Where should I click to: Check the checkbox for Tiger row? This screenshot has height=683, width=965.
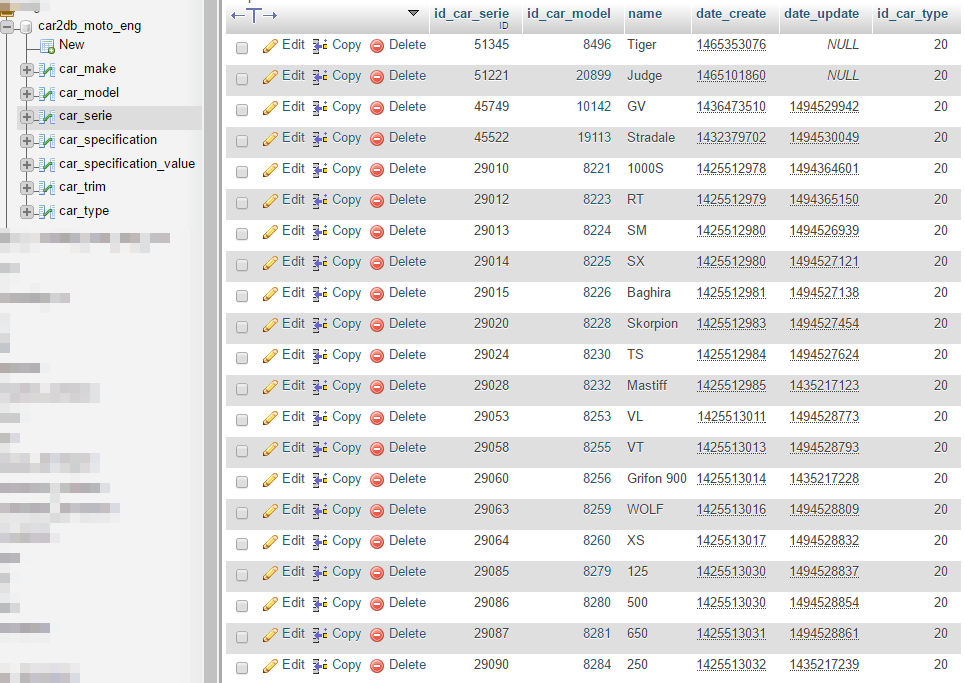coord(242,47)
